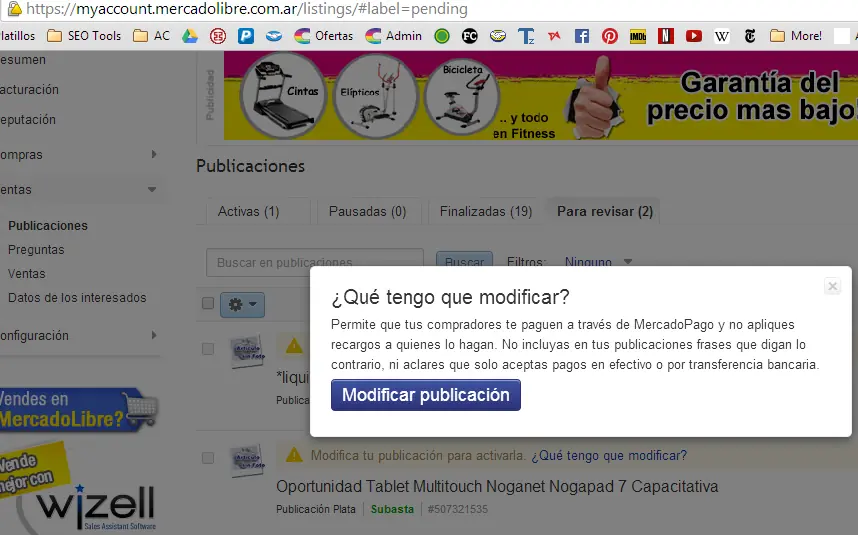This screenshot has height=535, width=858.
Task: Open the black FC bookmark icon
Action: 469,36
